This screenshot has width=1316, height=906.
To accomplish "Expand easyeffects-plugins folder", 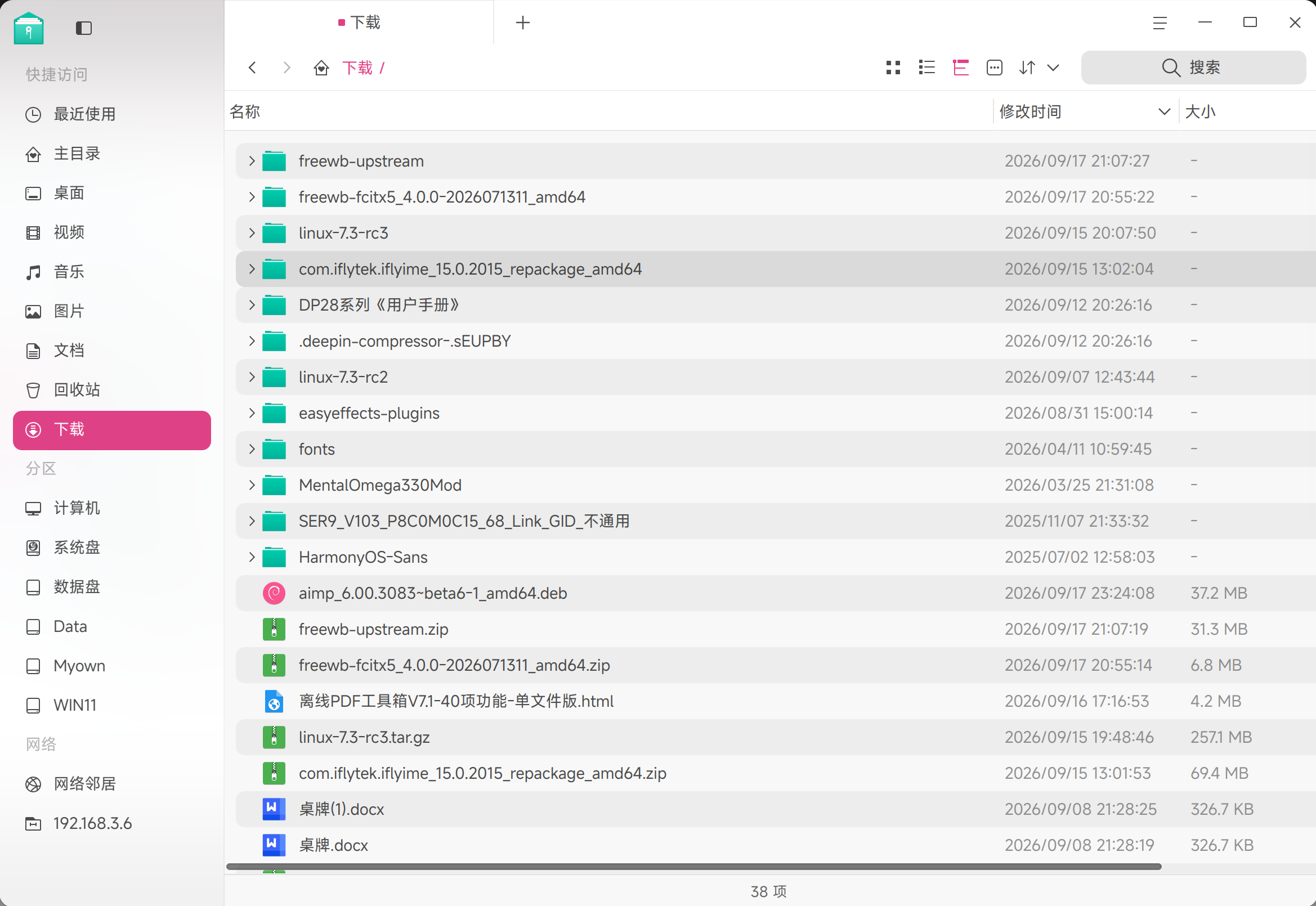I will click(x=252, y=413).
